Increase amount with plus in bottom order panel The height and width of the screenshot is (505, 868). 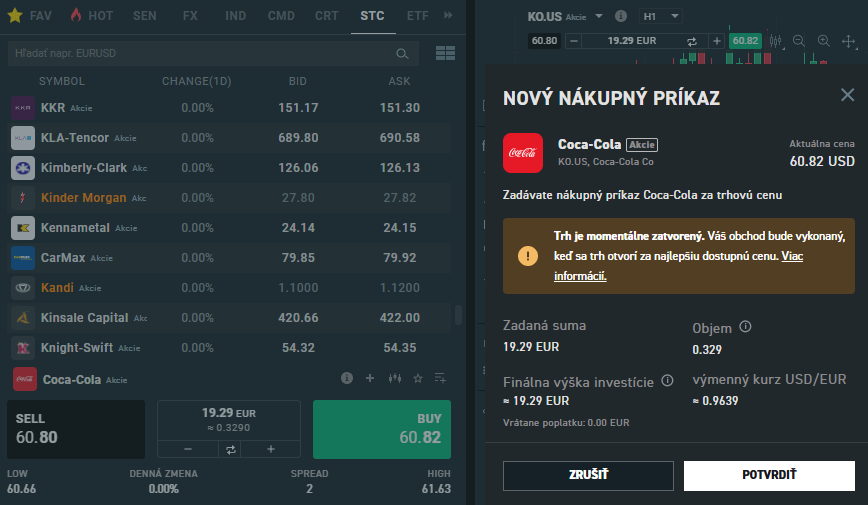coord(270,449)
